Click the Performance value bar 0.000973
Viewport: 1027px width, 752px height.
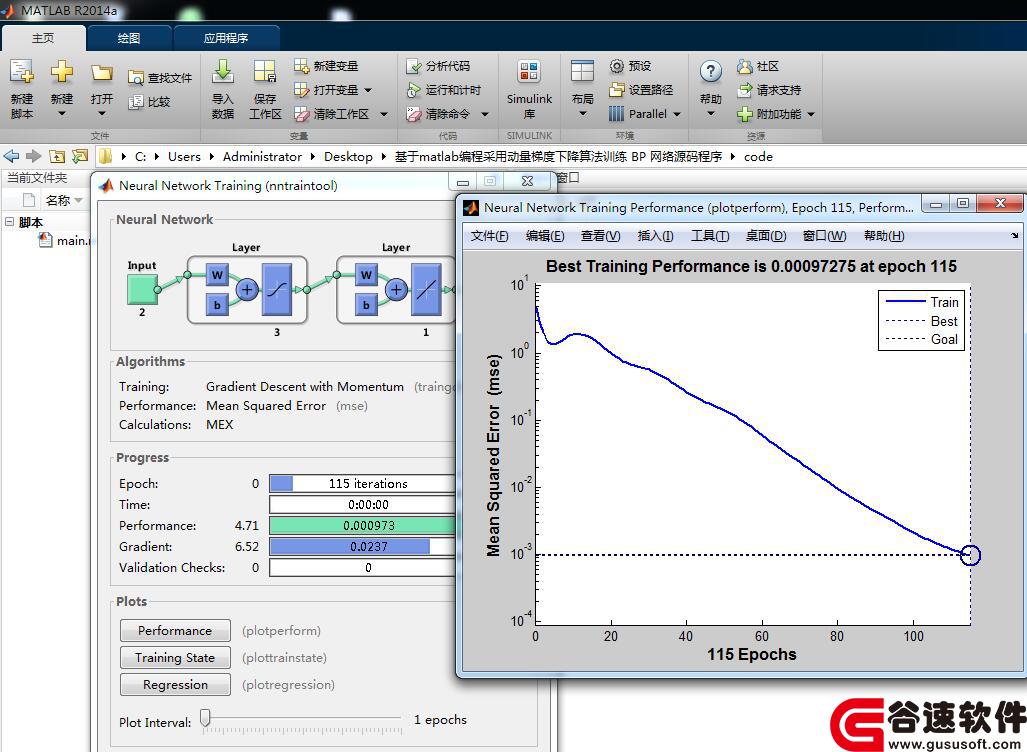(362, 525)
